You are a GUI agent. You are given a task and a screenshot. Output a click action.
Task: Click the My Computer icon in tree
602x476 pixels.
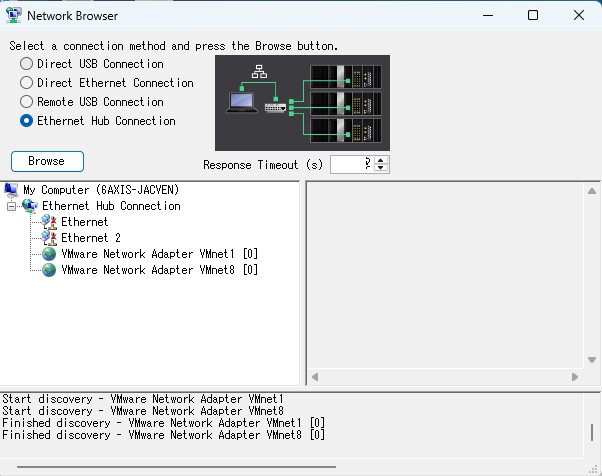point(11,190)
